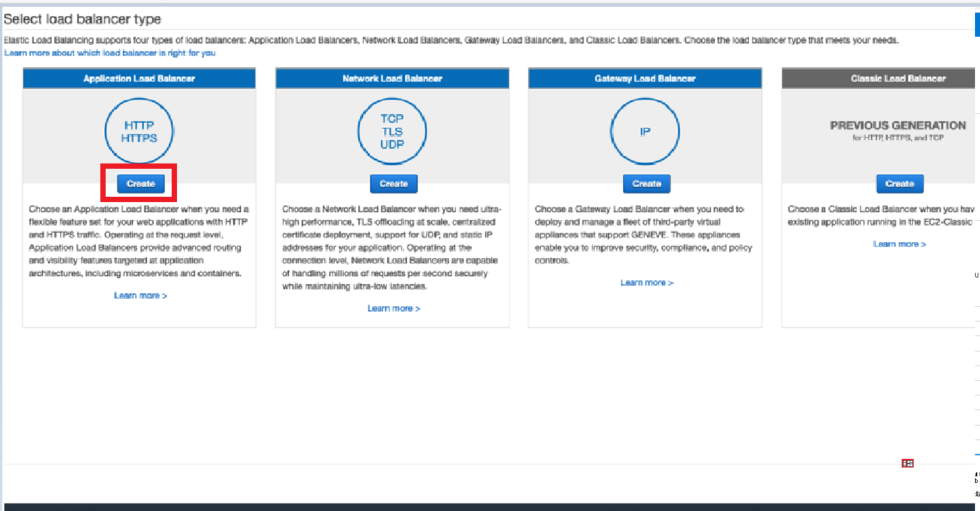
Task: Click the Network Load Balancer description paragraph
Action: pos(392,247)
